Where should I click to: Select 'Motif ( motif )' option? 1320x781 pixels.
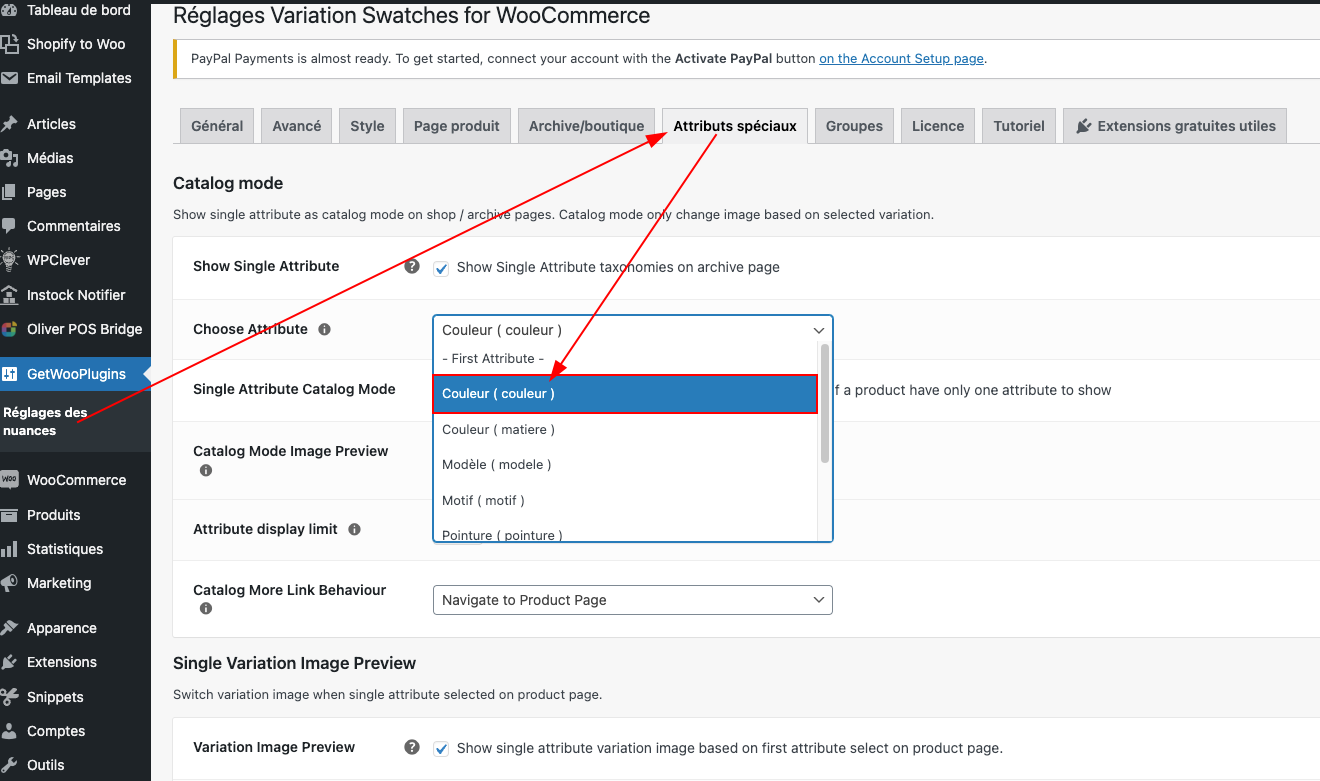[x=626, y=500]
